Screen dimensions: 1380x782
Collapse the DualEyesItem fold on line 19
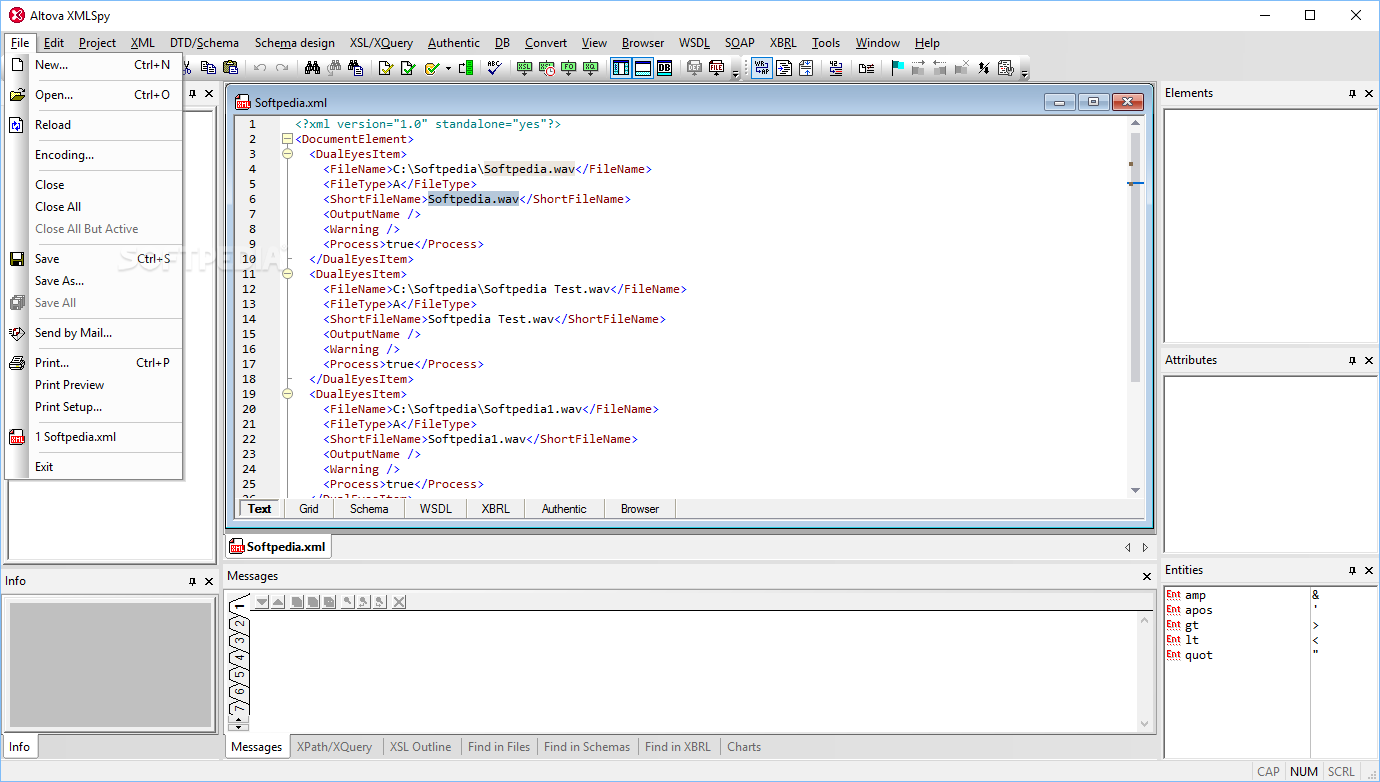click(x=288, y=394)
